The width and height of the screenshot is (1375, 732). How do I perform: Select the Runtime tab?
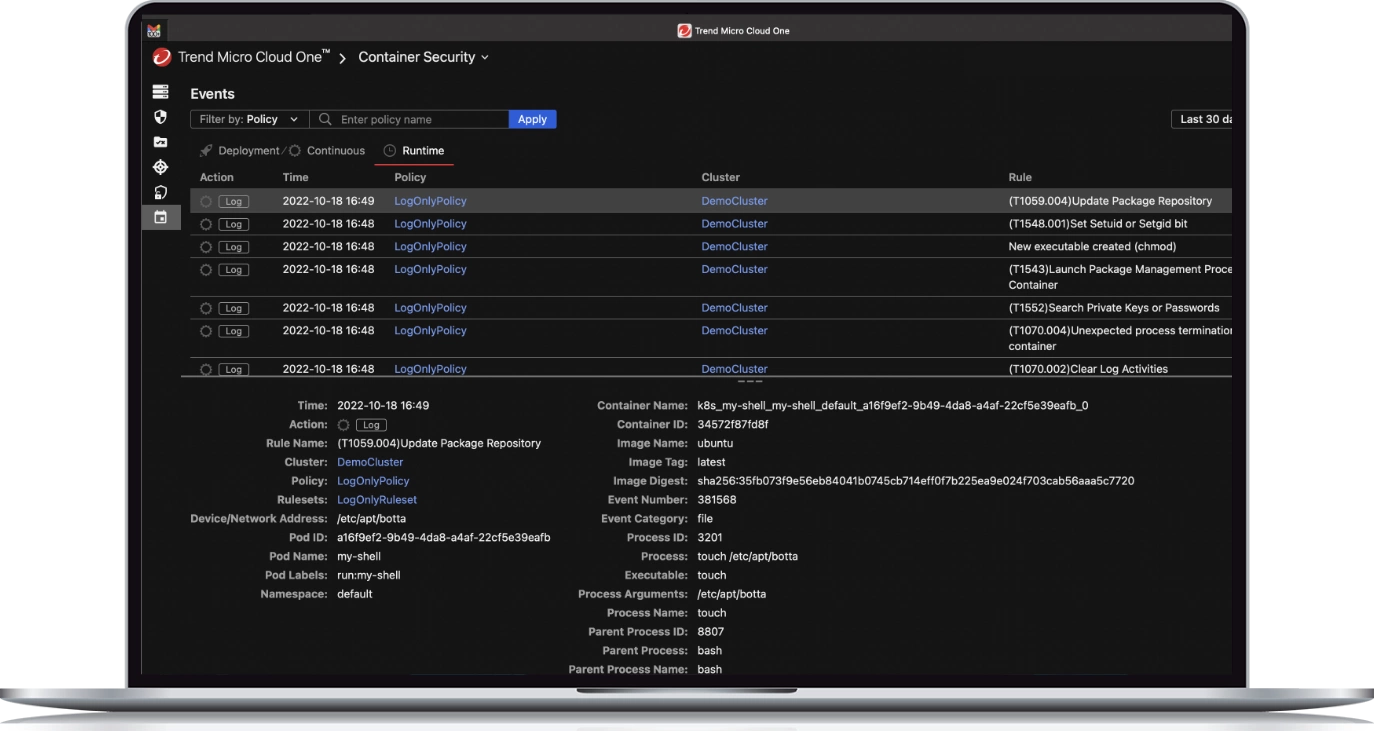pyautogui.click(x=414, y=151)
